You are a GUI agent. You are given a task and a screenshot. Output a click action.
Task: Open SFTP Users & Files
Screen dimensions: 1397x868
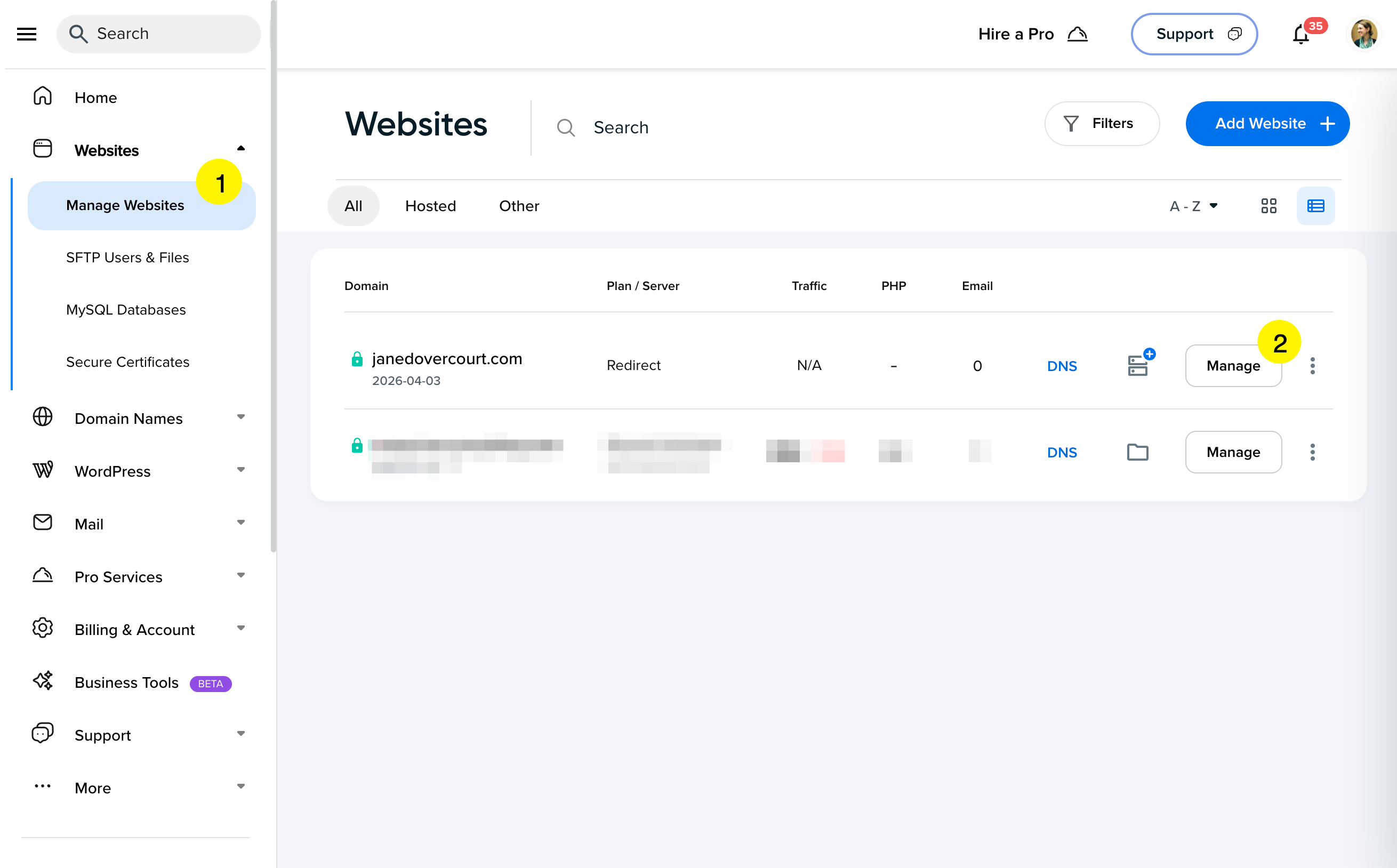point(127,257)
